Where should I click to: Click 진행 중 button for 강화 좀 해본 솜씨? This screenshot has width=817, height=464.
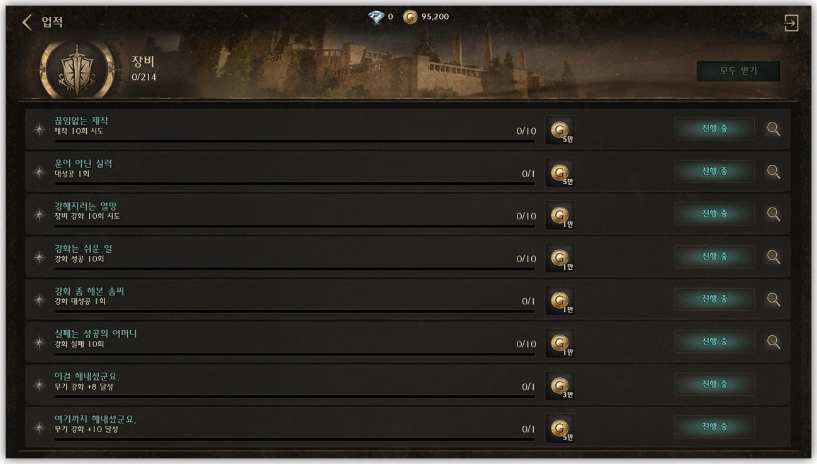tap(714, 299)
